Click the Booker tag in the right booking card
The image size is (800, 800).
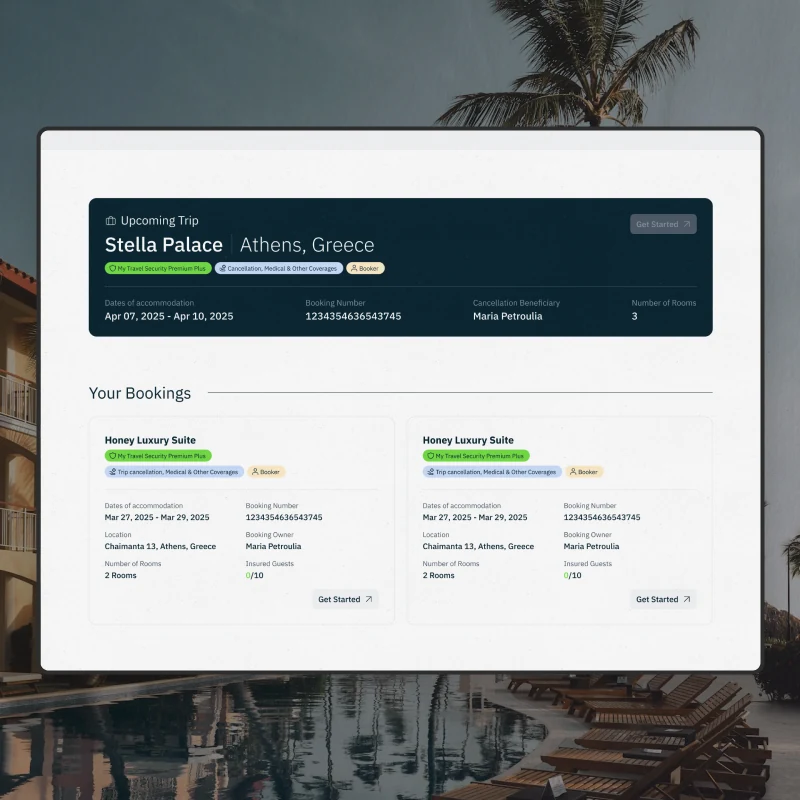[584, 472]
